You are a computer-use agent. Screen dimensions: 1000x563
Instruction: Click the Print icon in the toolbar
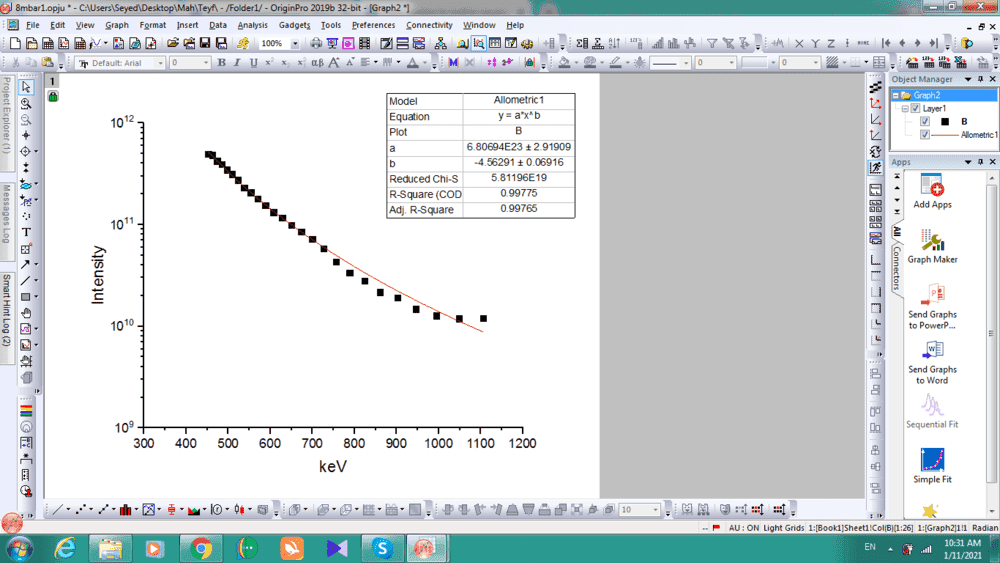316,44
